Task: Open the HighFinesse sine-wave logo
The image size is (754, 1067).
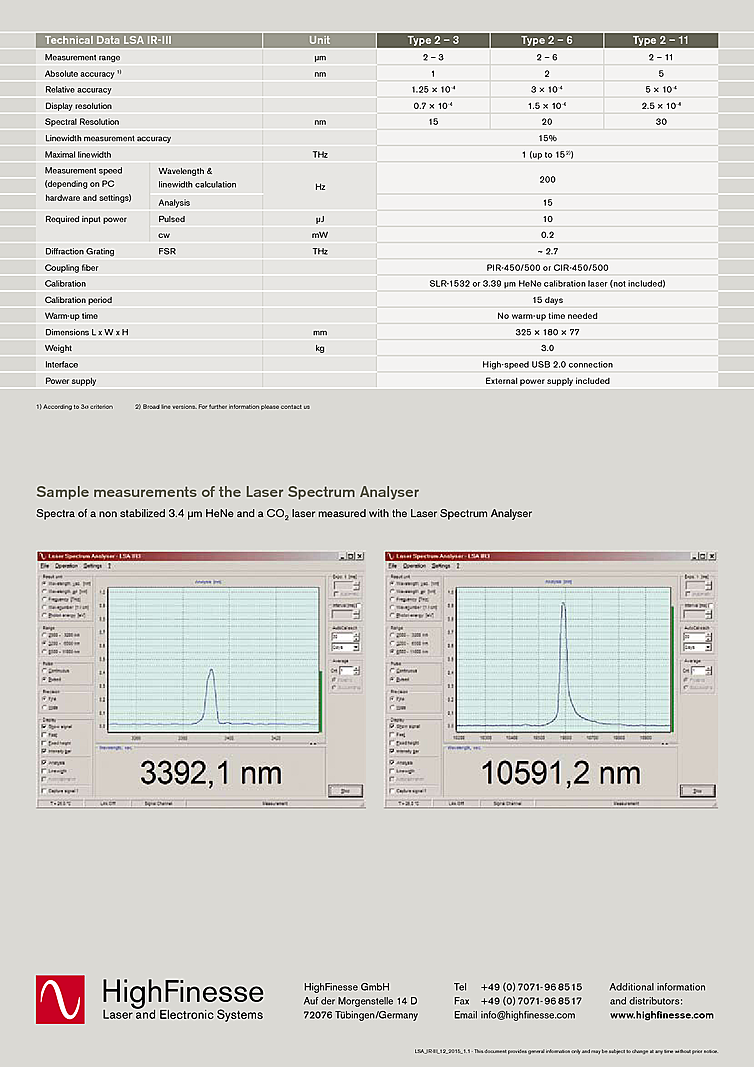Action: pos(61,999)
